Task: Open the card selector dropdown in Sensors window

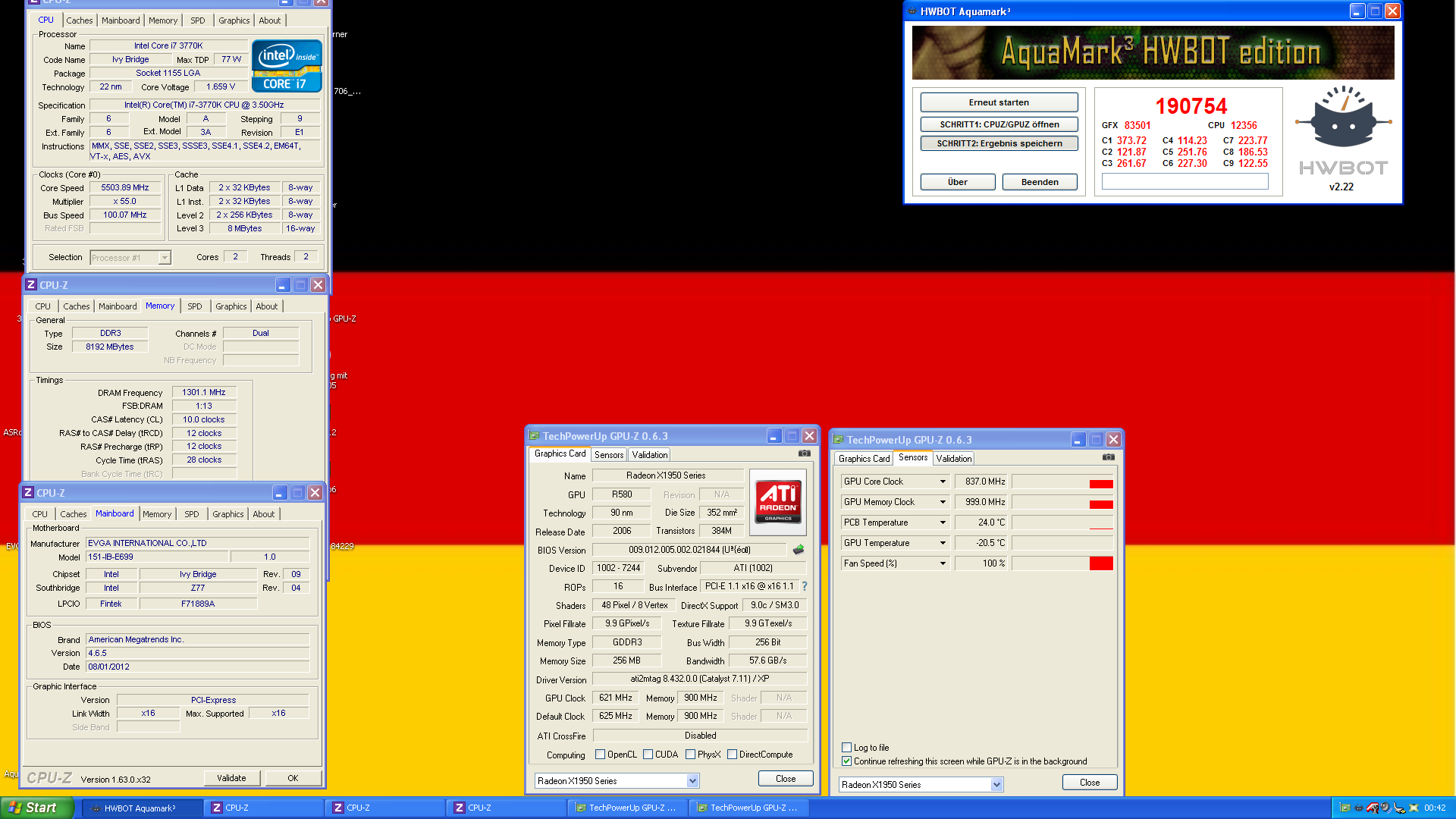Action: (x=996, y=785)
